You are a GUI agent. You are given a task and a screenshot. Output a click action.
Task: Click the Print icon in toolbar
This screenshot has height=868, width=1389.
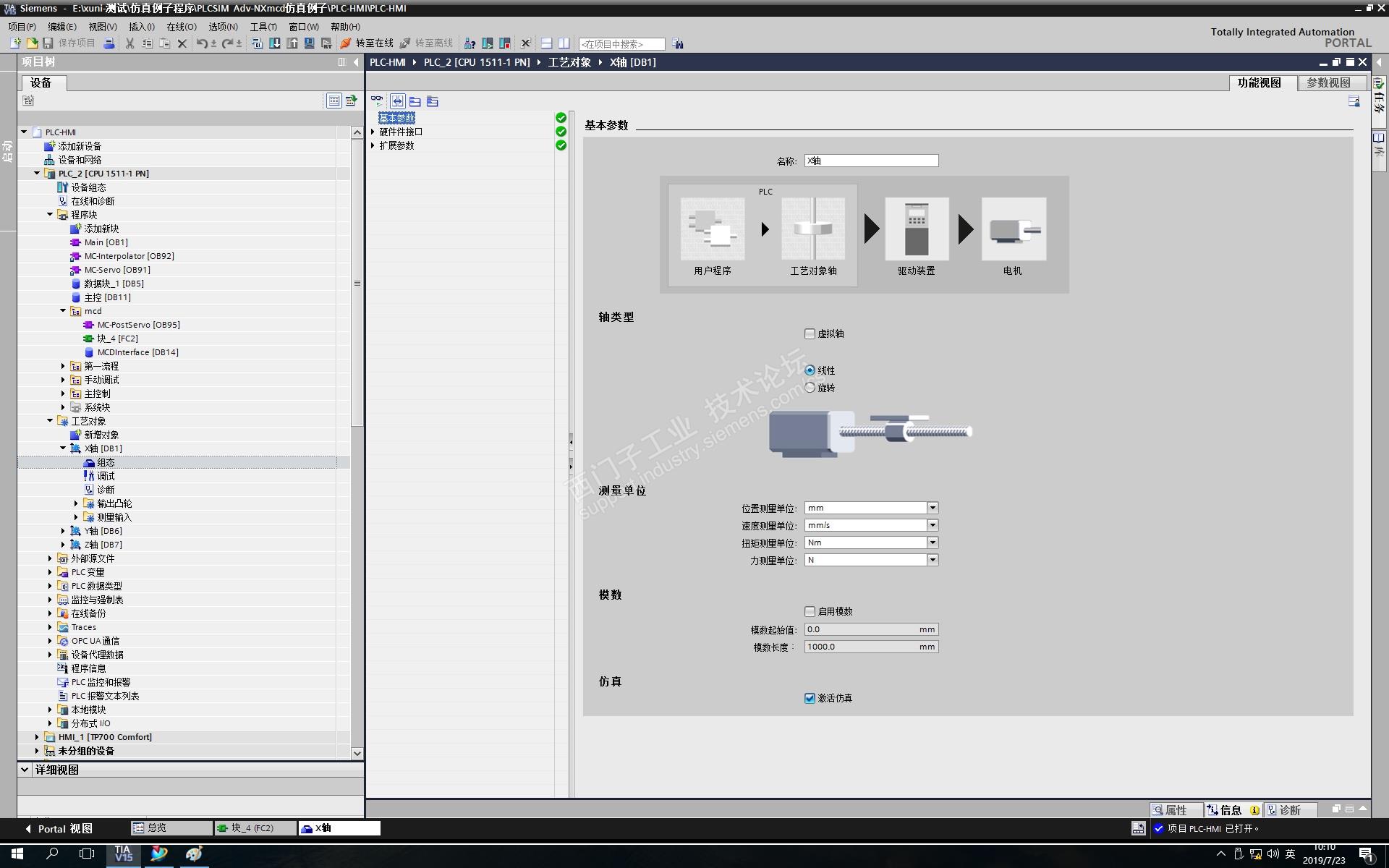coord(109,43)
